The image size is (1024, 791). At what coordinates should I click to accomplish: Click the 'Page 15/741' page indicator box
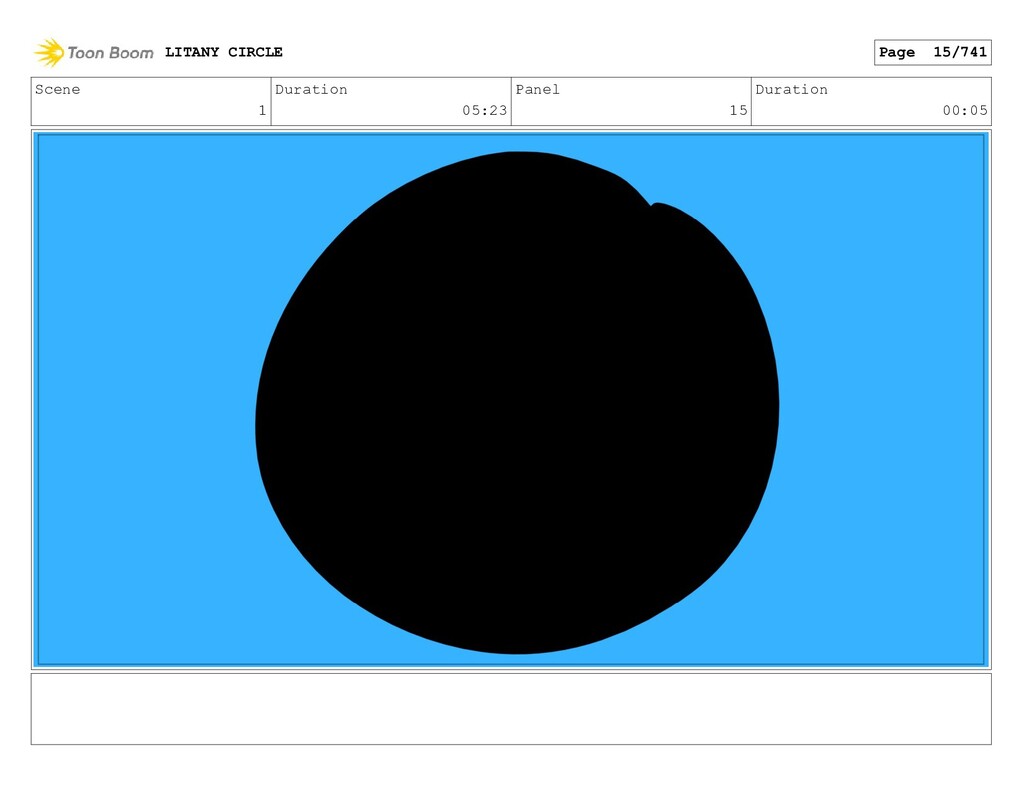[x=933, y=52]
